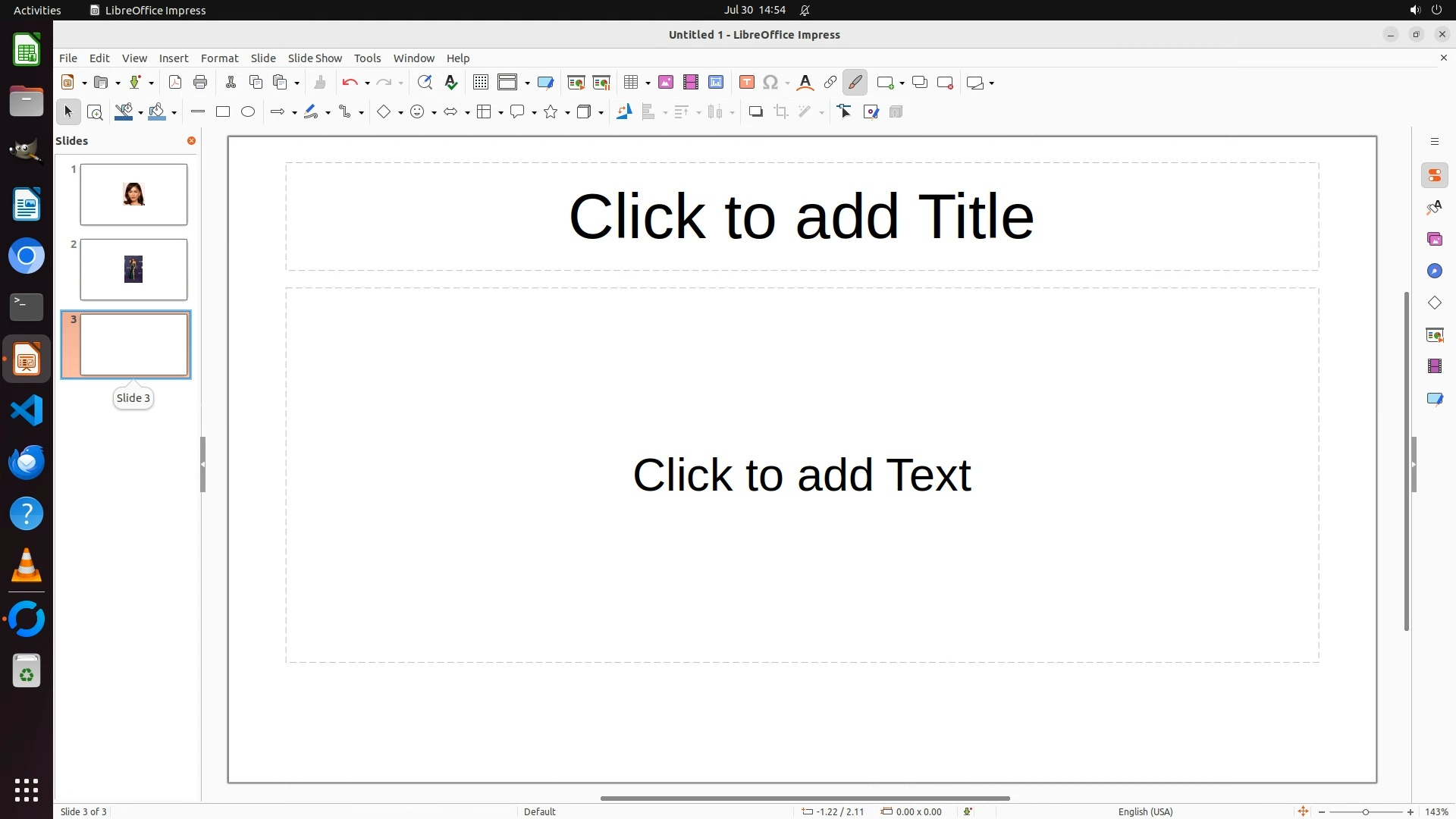
Task: Start presentation from first slide icon
Action: [576, 83]
